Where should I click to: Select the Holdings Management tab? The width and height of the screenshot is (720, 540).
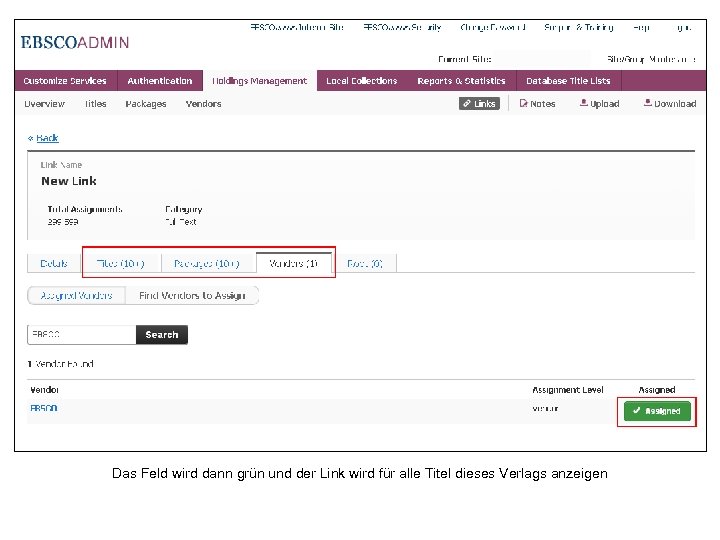(259, 81)
